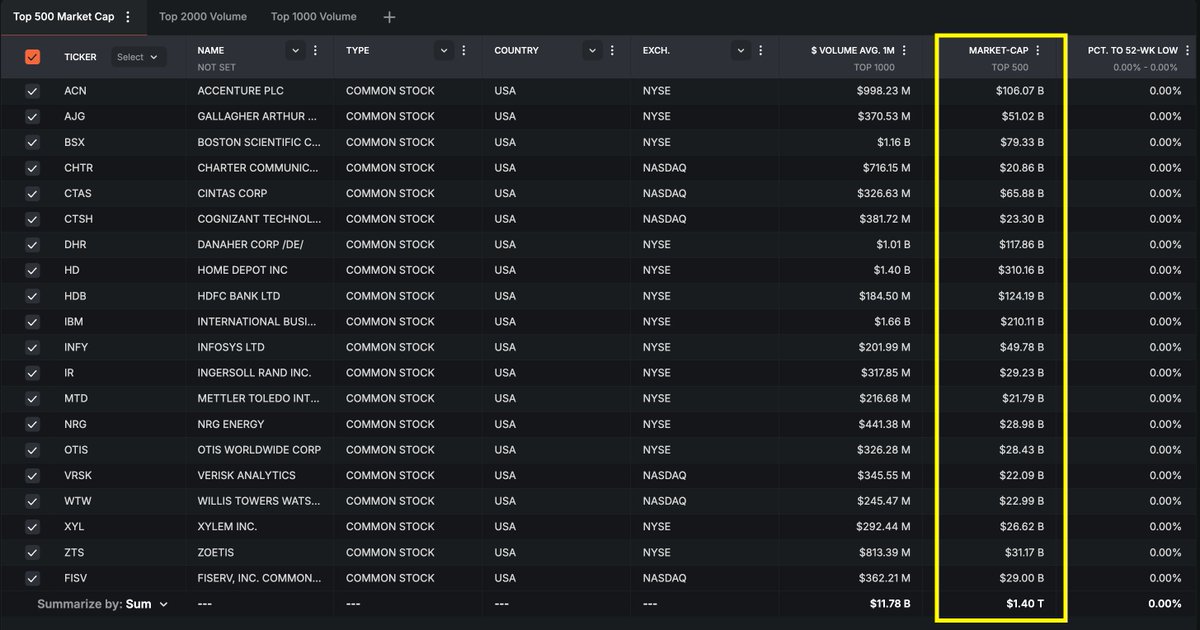This screenshot has width=1200, height=630.
Task: Uncheck the BSX row checkbox
Action: pyautogui.click(x=32, y=142)
